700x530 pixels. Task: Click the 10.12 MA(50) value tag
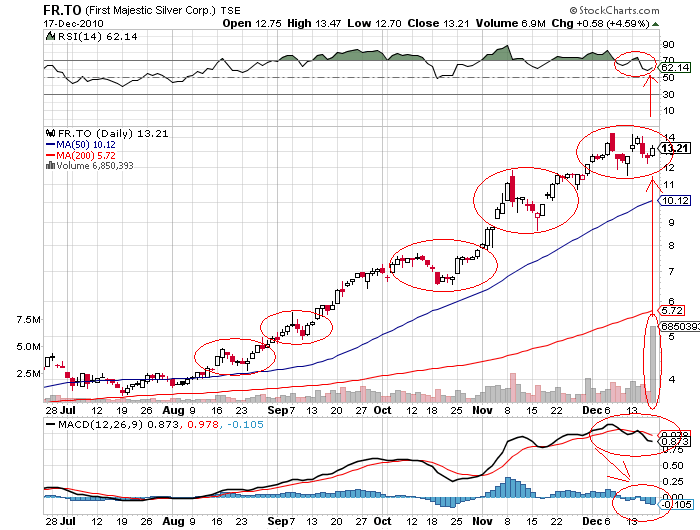(675, 200)
